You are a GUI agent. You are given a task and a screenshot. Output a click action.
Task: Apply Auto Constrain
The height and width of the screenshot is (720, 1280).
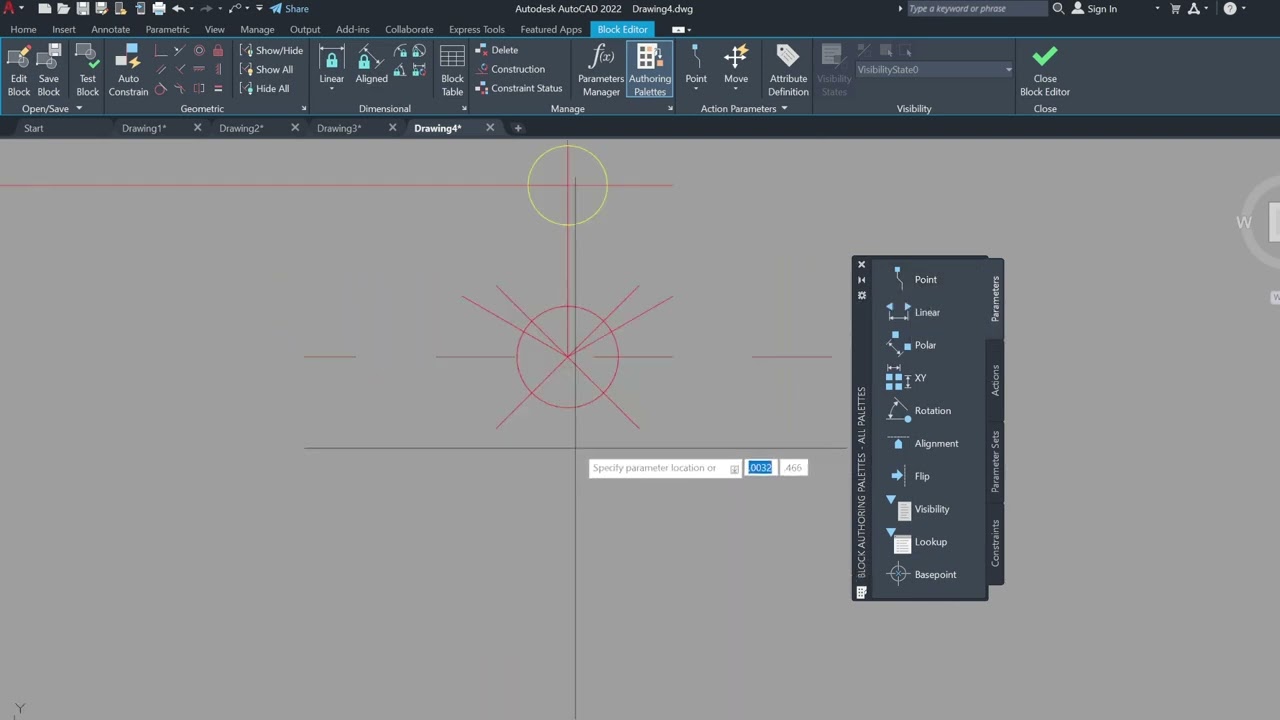point(128,70)
